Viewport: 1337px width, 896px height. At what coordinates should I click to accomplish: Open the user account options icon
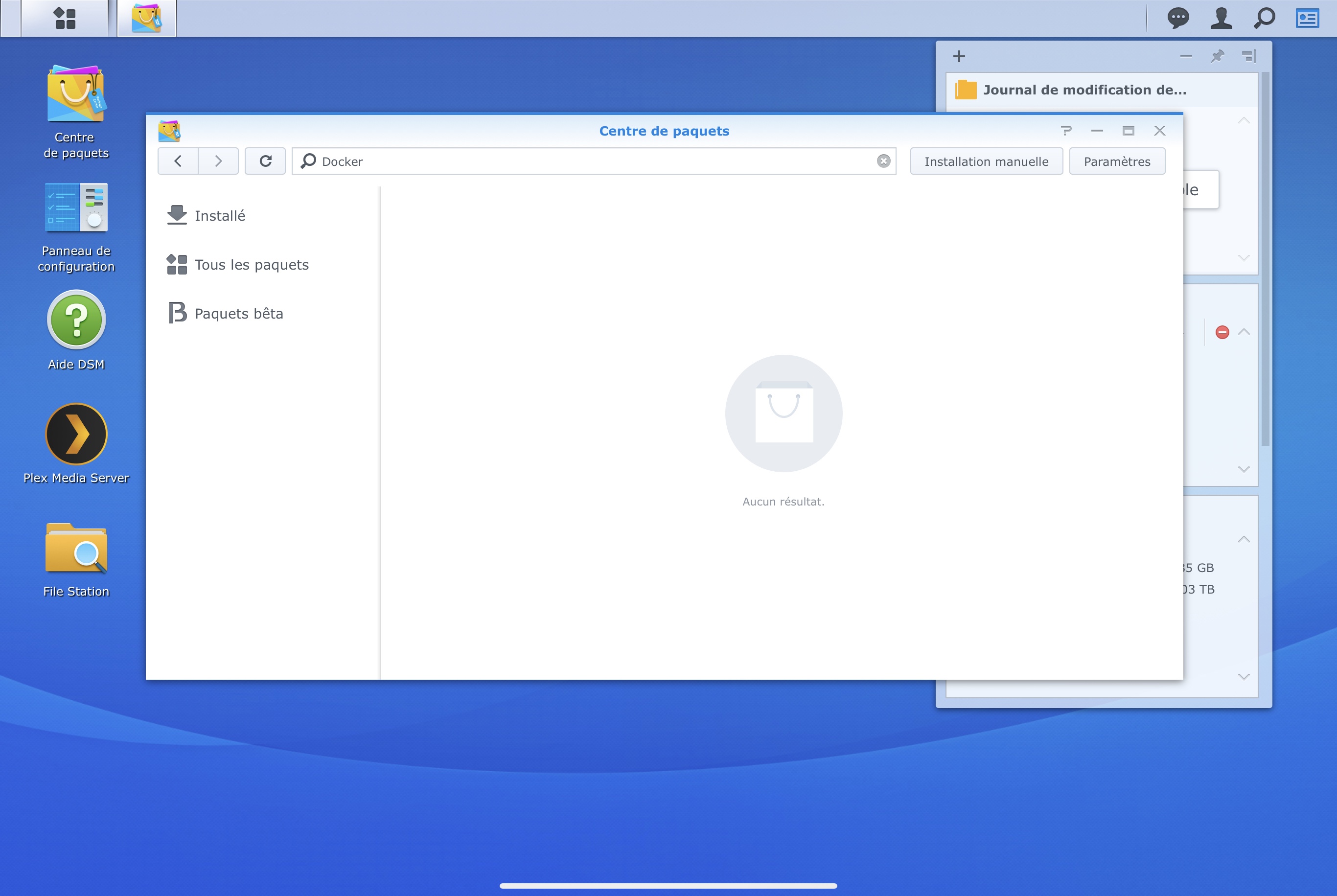[1221, 18]
